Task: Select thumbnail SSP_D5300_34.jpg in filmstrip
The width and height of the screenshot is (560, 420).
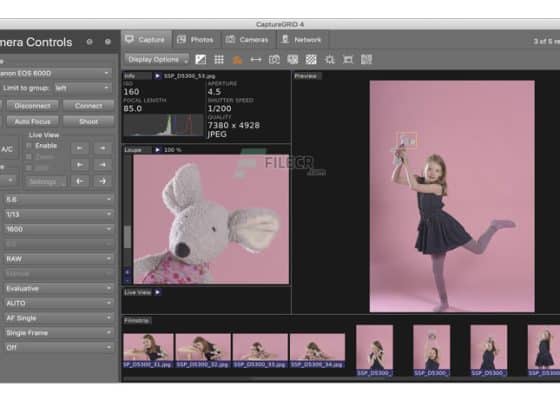Action: pyautogui.click(x=318, y=350)
